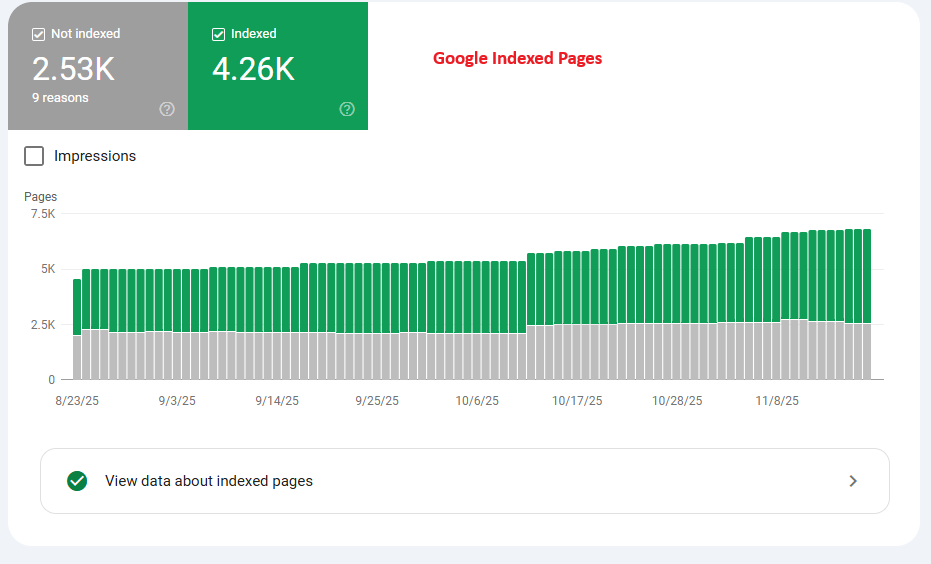Screen dimensions: 931x564
Task: Click the 11/8/25 date label
Action: tap(777, 400)
